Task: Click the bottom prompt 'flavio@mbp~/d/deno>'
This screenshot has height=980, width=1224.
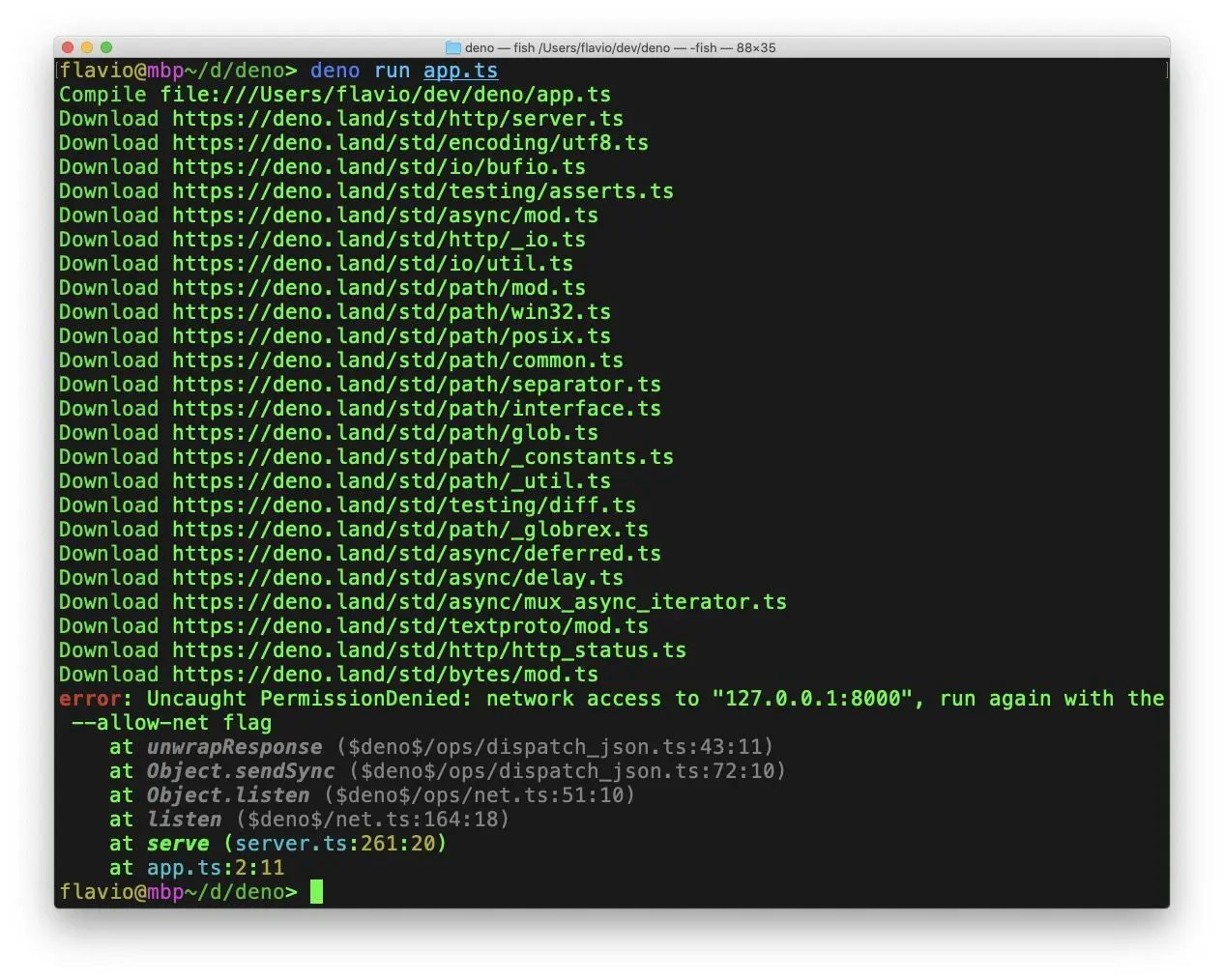Action: [178, 892]
